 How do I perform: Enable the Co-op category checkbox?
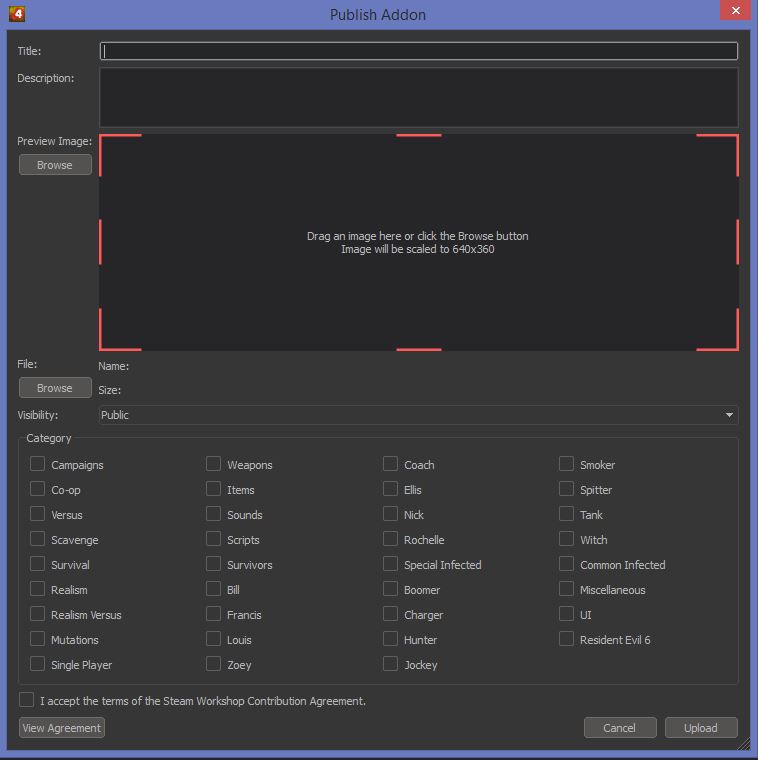click(37, 489)
